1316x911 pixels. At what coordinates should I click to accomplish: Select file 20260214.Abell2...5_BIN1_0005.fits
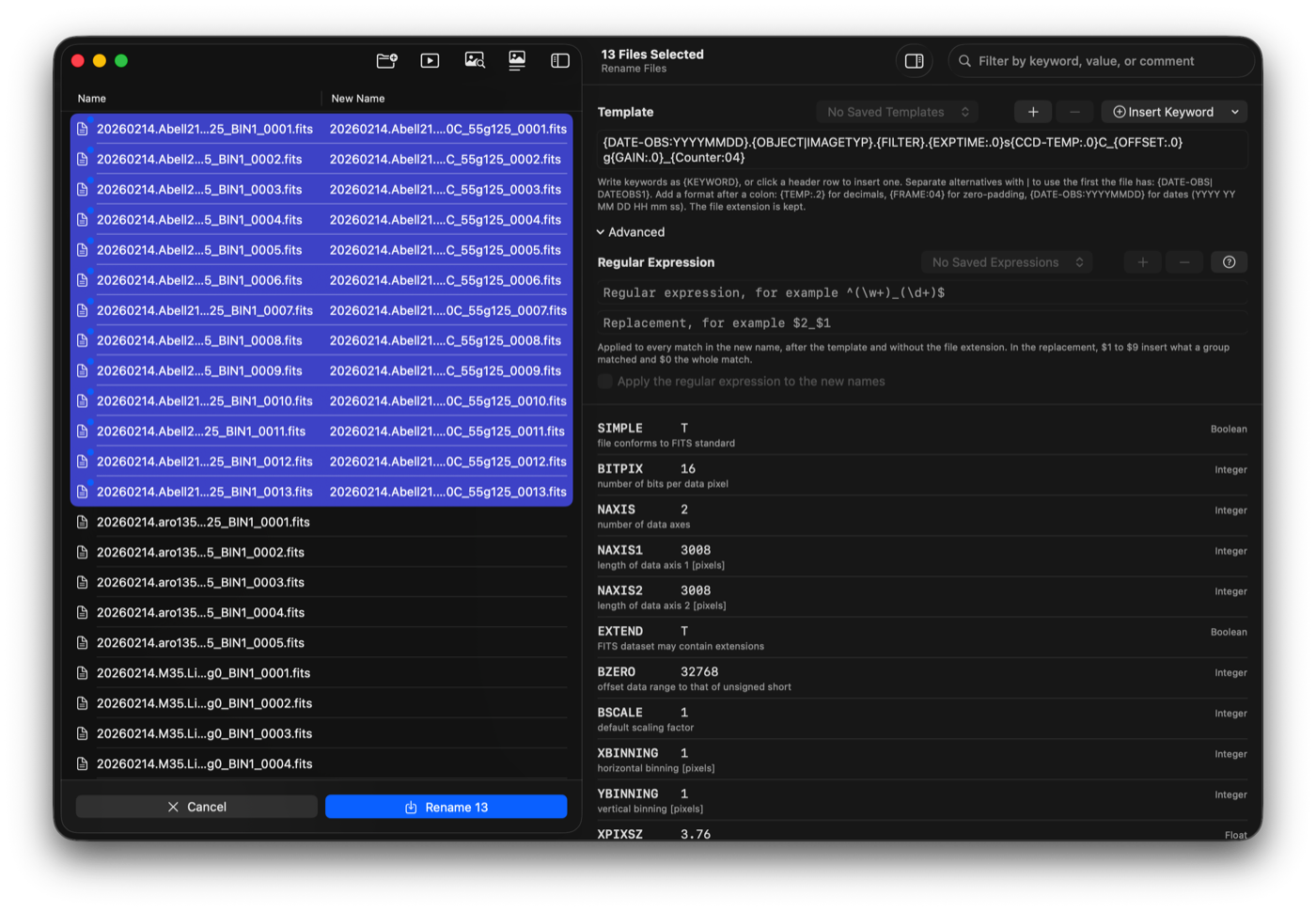[321, 250]
